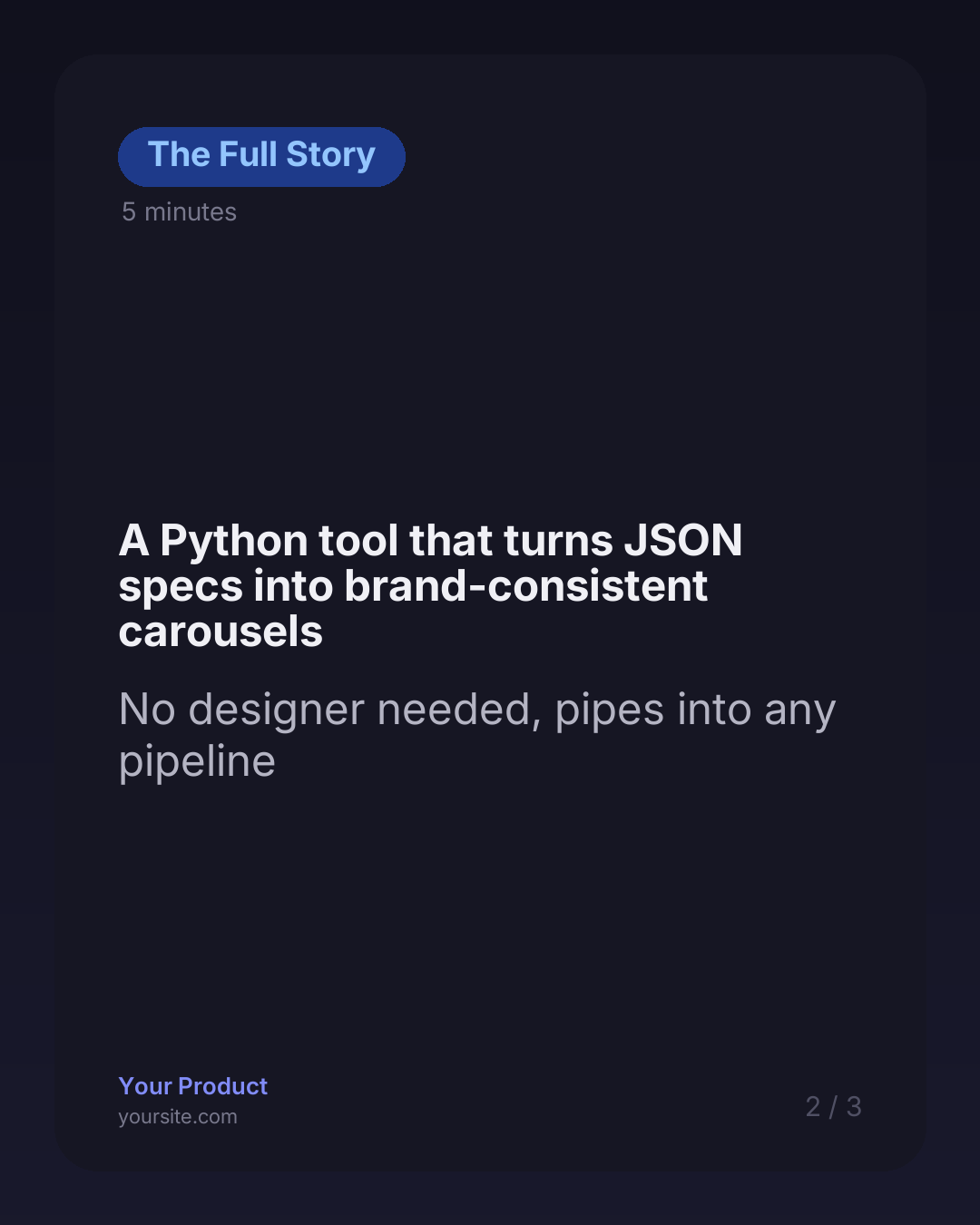Click the word "Product" in the footer
This screenshot has height=1225, width=980.
click(x=223, y=1086)
